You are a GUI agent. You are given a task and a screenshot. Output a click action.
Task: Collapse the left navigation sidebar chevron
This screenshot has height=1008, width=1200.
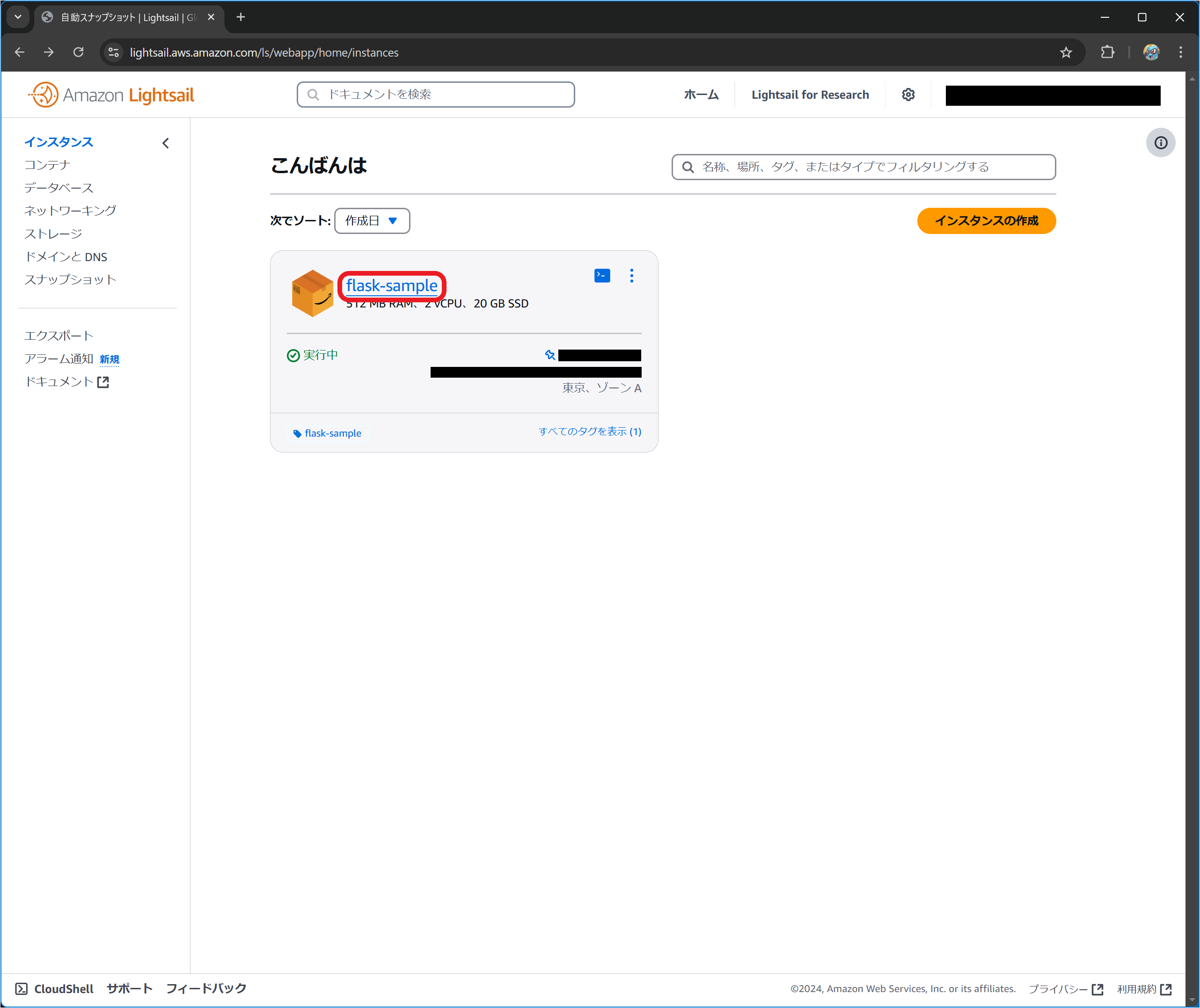click(166, 143)
